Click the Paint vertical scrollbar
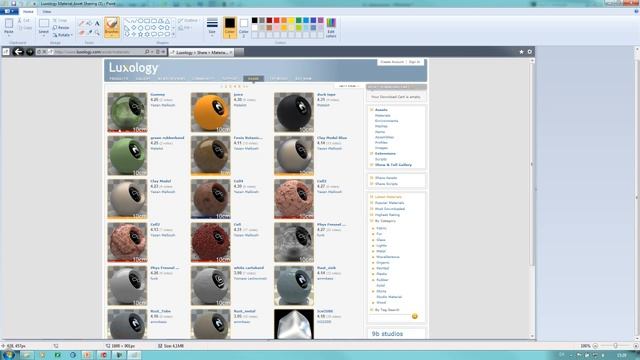The height and width of the screenshot is (360, 640). [x=637, y=192]
